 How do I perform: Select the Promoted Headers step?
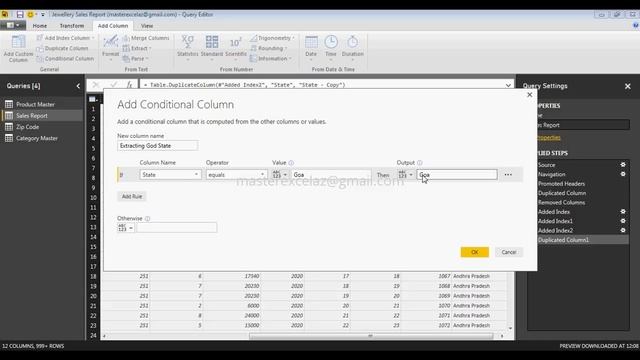(x=561, y=184)
